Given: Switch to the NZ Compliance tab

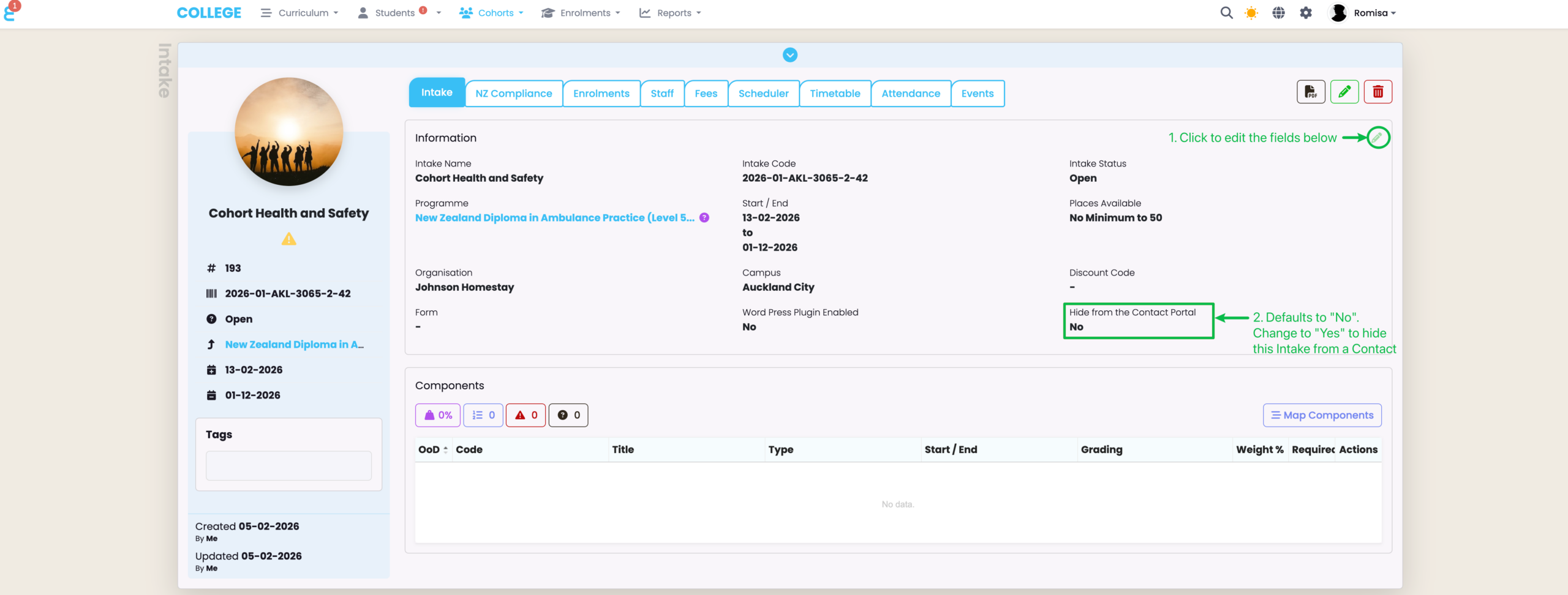Looking at the screenshot, I should (x=513, y=94).
